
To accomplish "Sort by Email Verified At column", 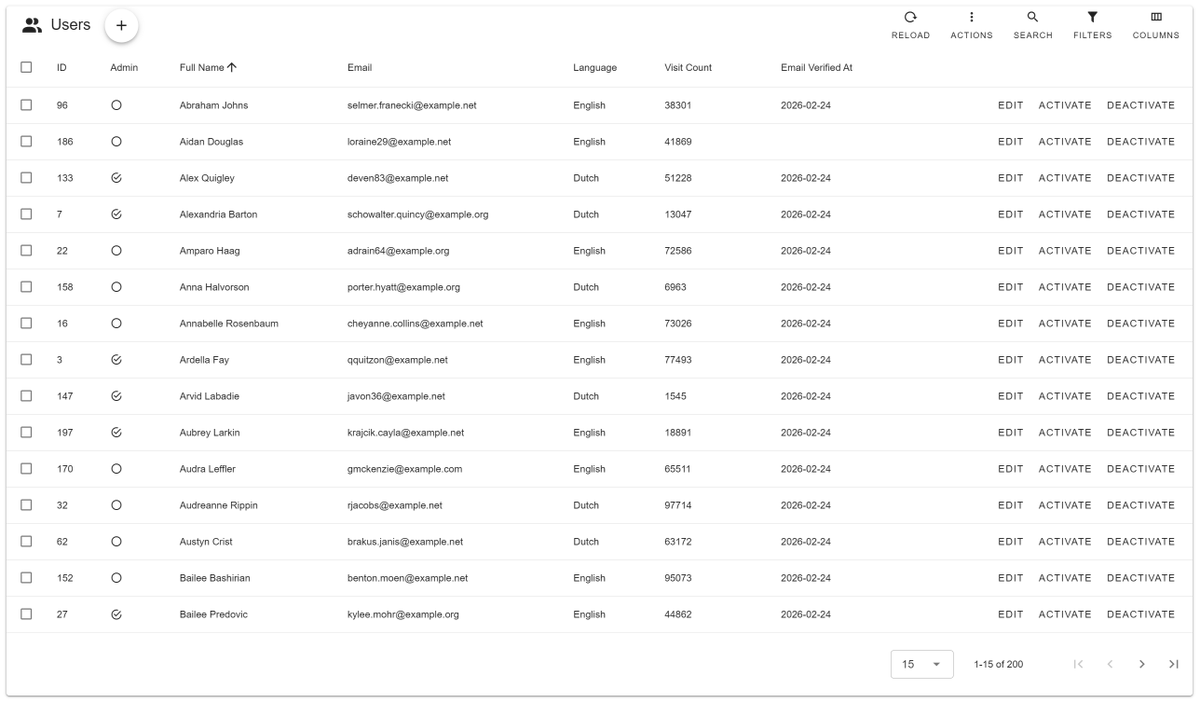I will (816, 68).
